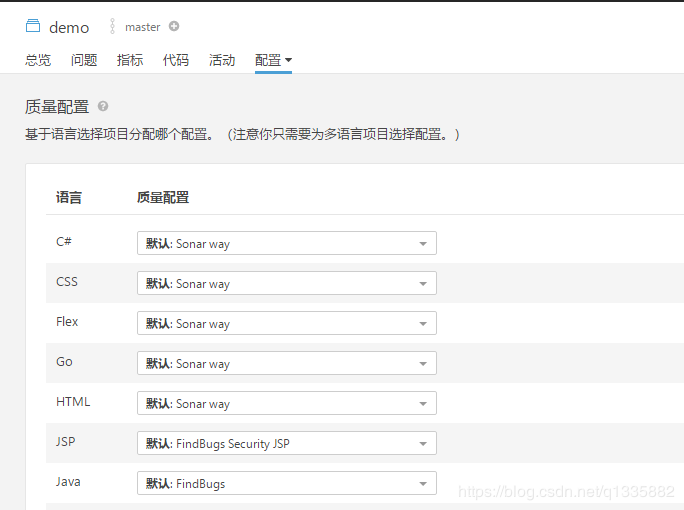Open the HTML quality profile dropdown
The width and height of the screenshot is (684, 510).
click(x=287, y=403)
